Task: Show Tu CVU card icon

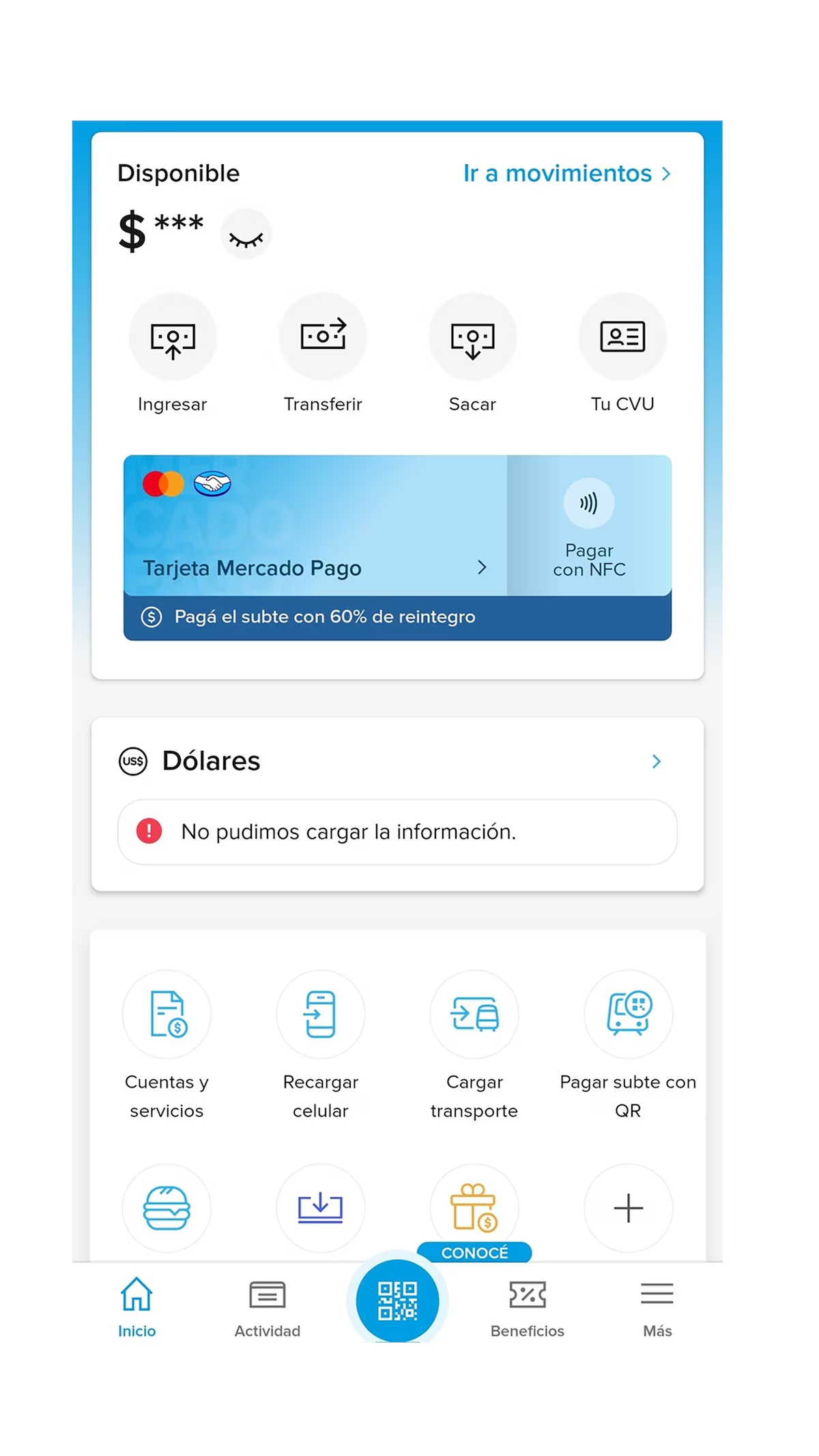Action: pos(622,337)
